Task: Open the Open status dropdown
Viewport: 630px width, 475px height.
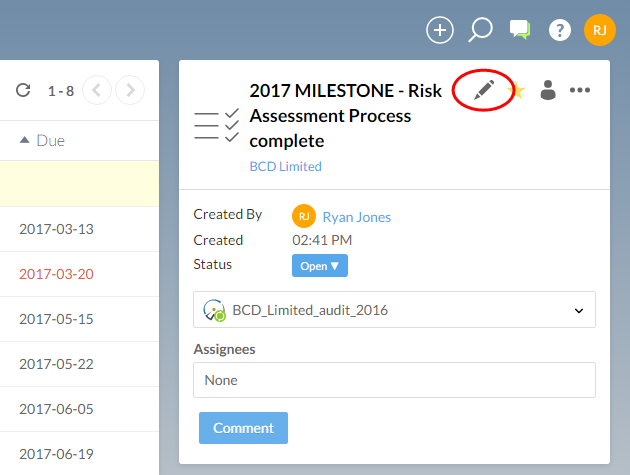Action: click(320, 266)
